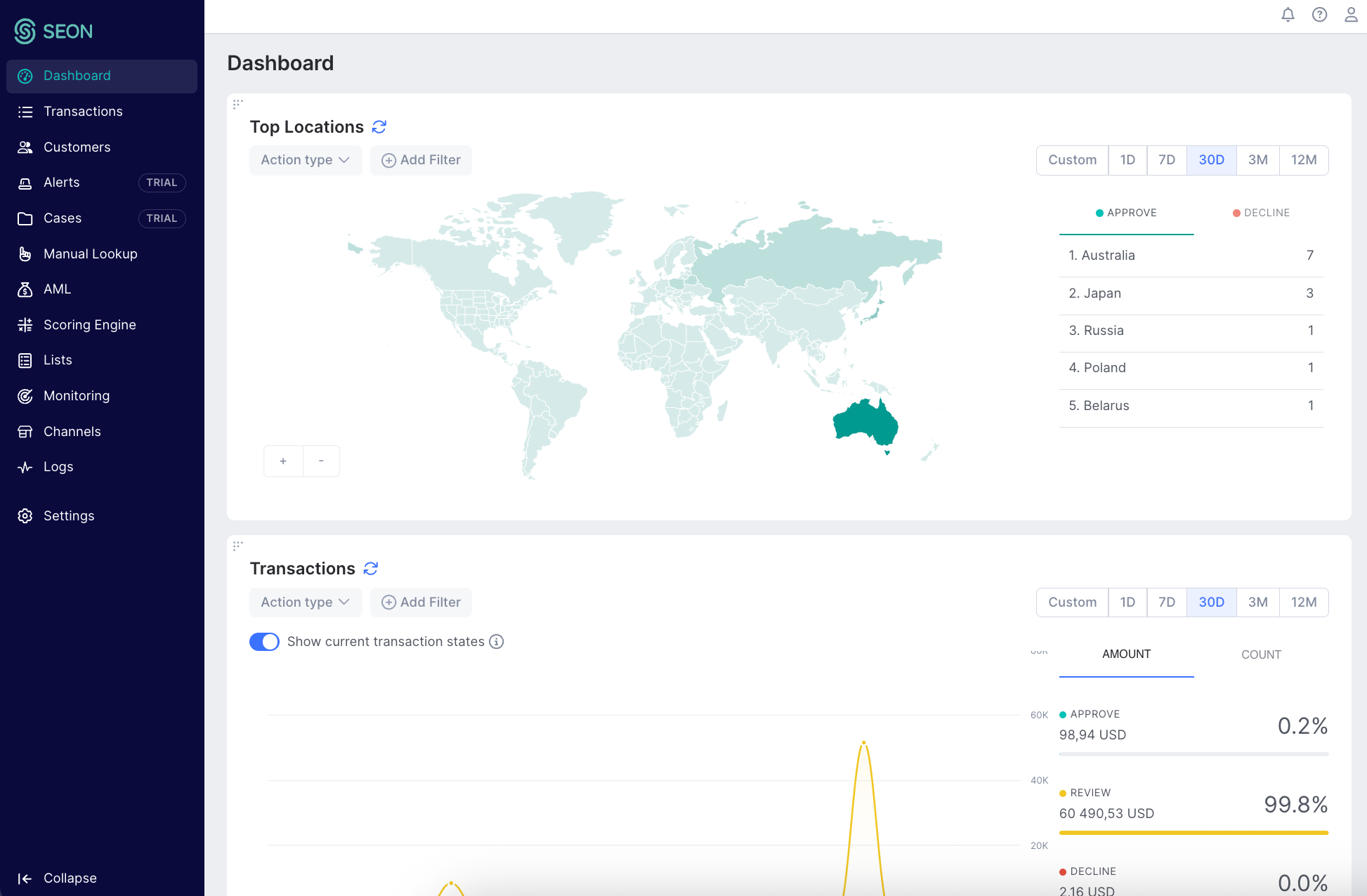The image size is (1367, 896).
Task: Select Transactions in the sidebar
Action: (x=82, y=111)
